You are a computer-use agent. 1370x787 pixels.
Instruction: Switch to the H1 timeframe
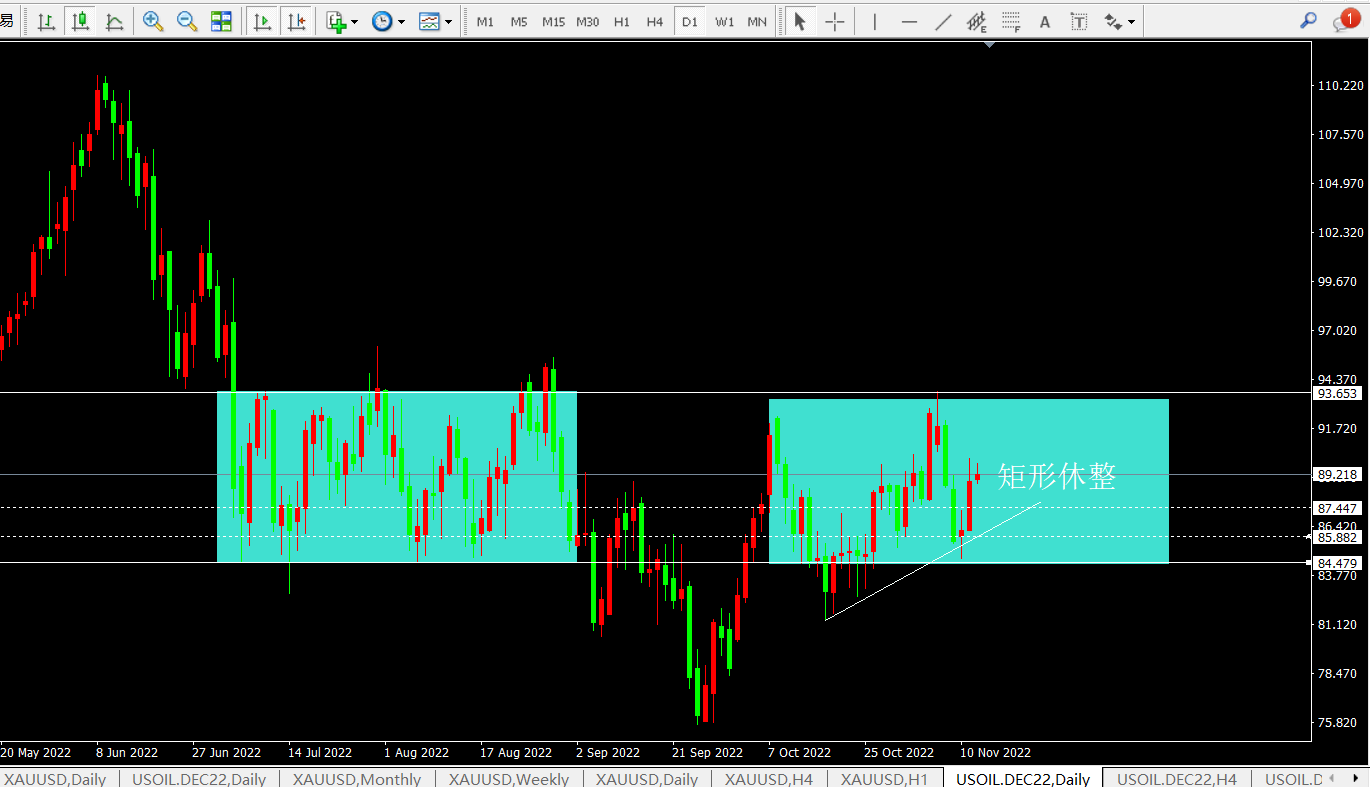click(622, 21)
